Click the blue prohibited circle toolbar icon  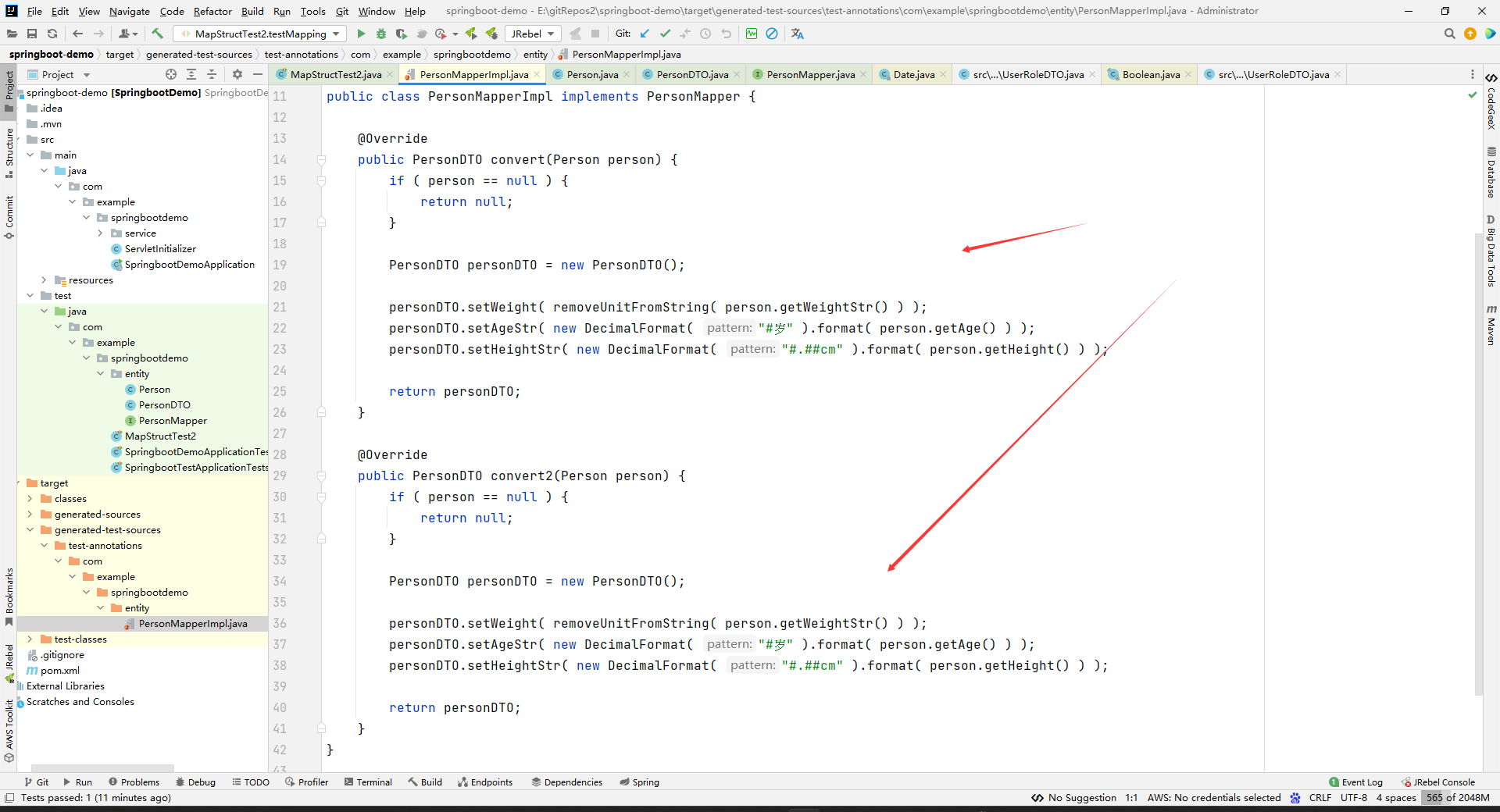(772, 34)
